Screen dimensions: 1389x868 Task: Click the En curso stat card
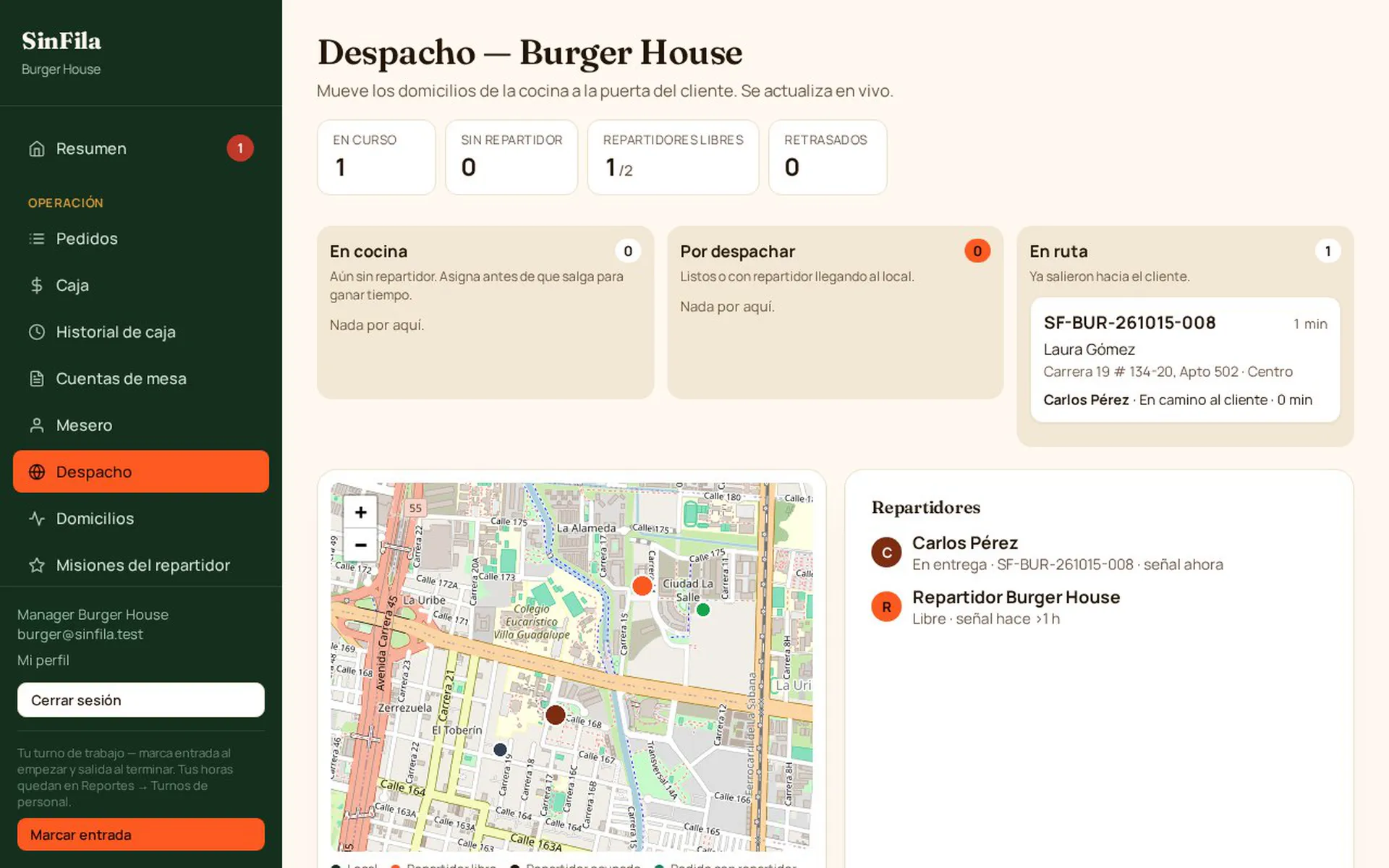[376, 157]
